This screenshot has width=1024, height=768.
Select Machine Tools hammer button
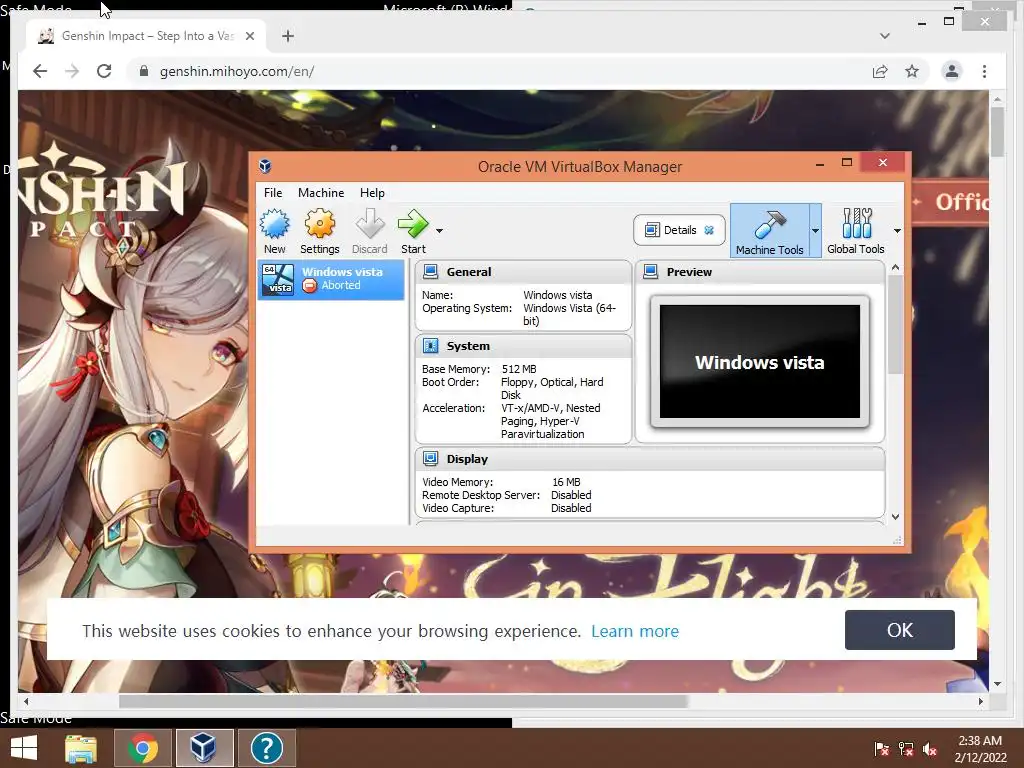pos(769,231)
